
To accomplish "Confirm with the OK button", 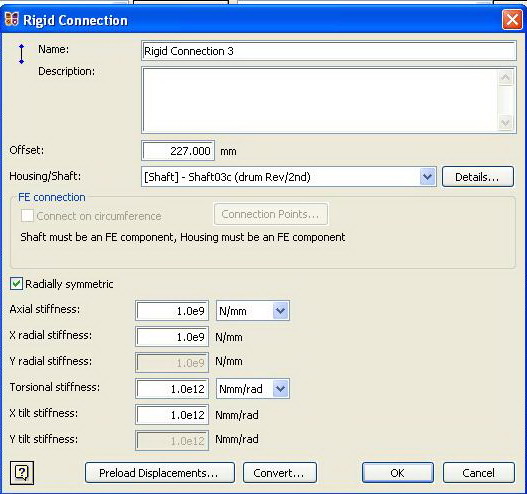I will [398, 473].
